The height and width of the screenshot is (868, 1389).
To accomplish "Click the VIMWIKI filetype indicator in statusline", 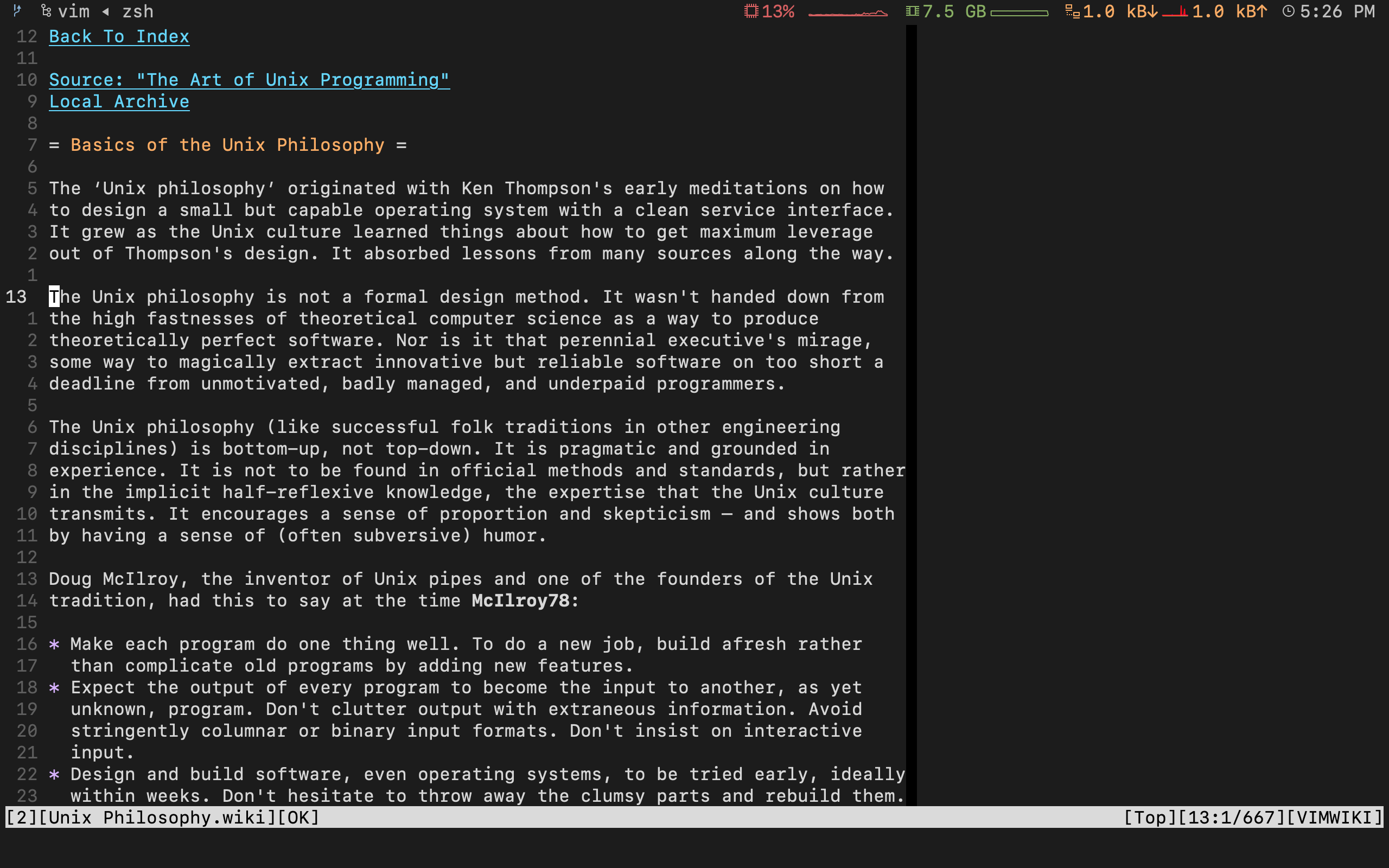I will pos(1334,817).
